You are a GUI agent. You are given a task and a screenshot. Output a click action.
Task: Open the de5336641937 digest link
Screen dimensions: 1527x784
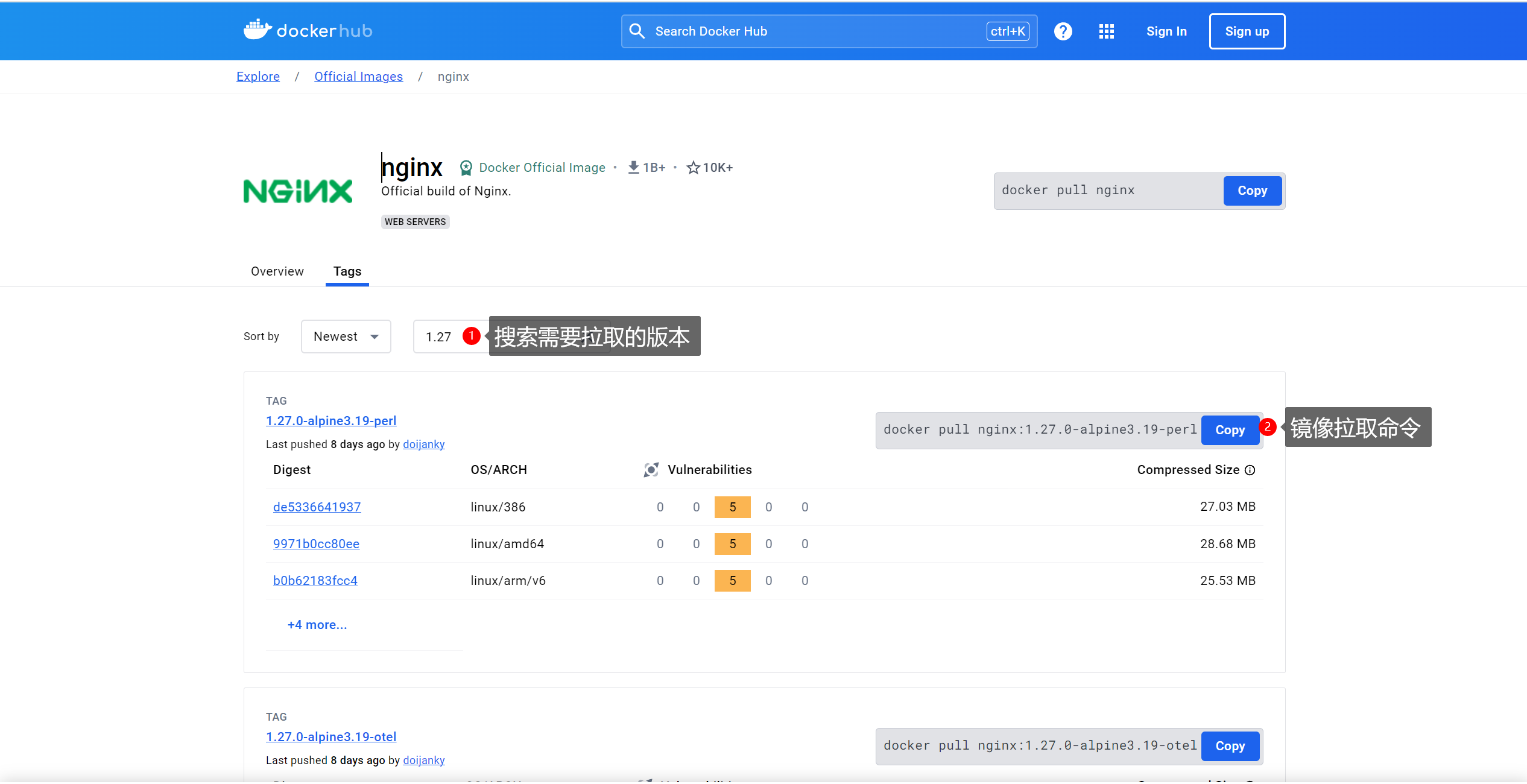coord(317,507)
